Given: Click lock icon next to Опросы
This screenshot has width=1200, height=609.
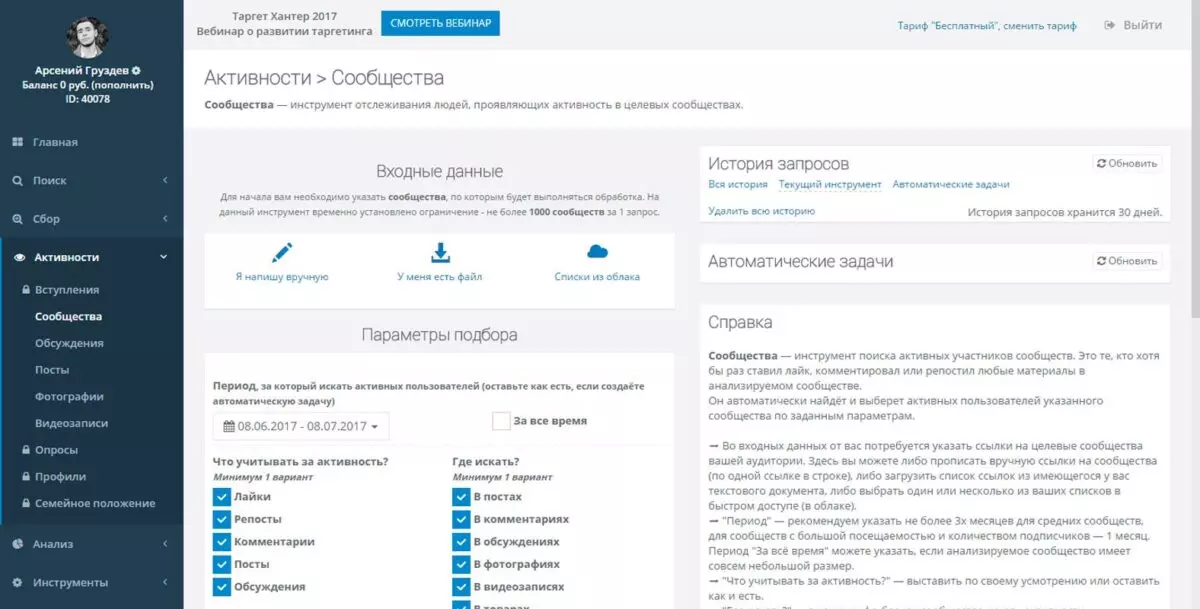Looking at the screenshot, I should coord(27,450).
